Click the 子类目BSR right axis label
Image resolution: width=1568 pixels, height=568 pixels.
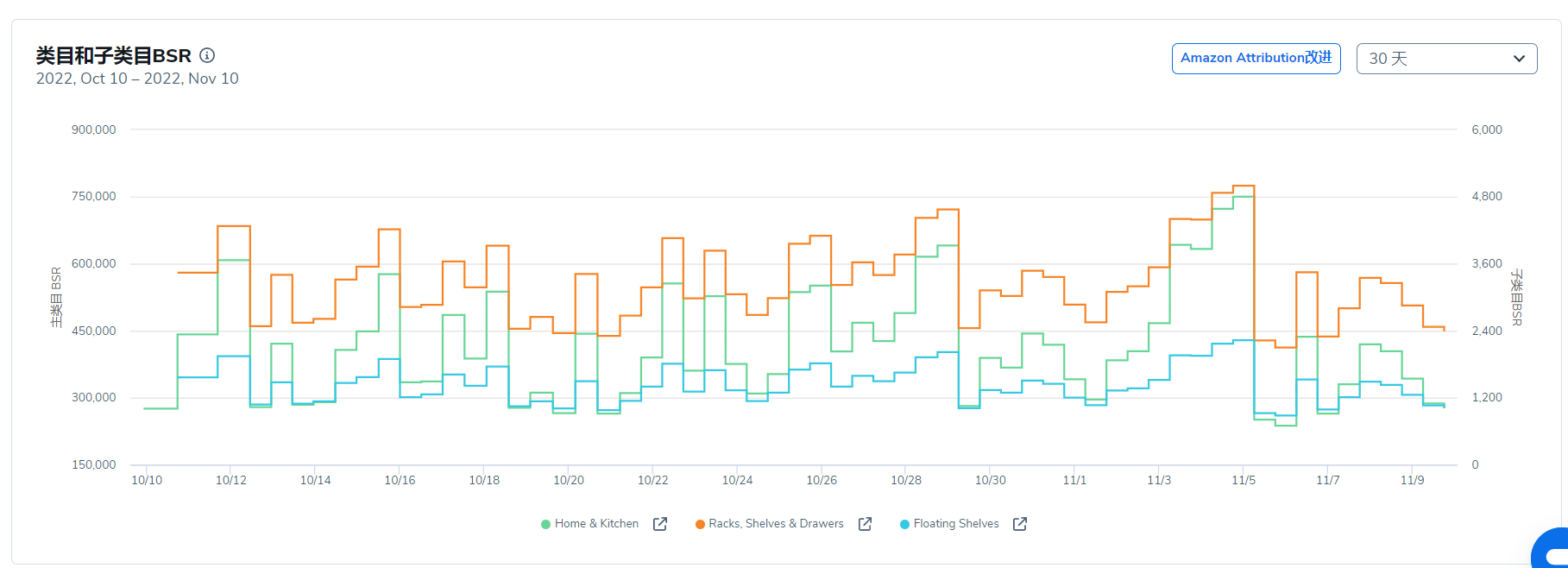pyautogui.click(x=1516, y=297)
